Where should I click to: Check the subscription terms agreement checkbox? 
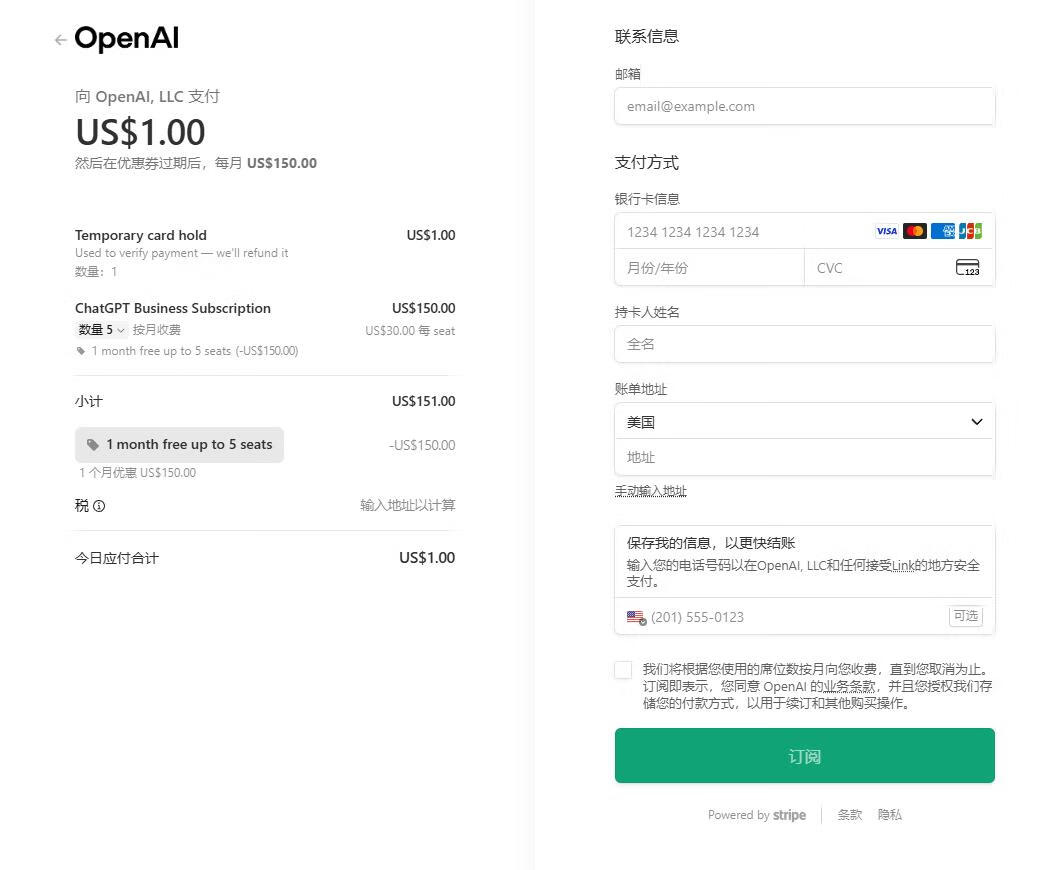pos(624,670)
